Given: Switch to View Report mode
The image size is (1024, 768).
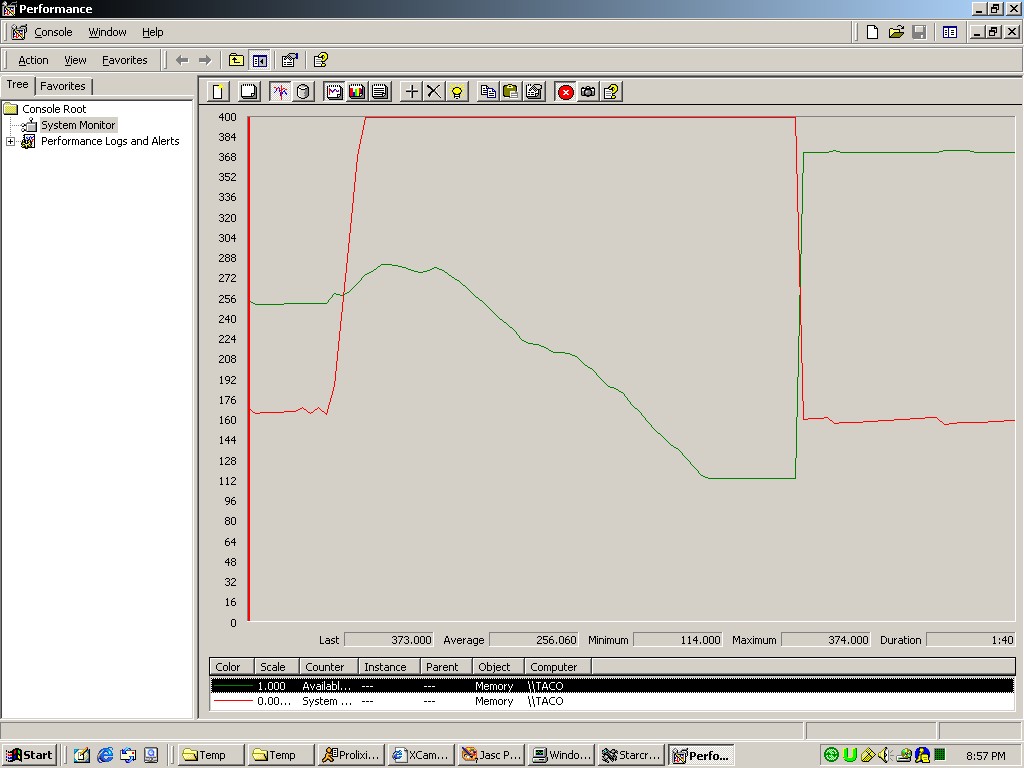Looking at the screenshot, I should coord(380,91).
